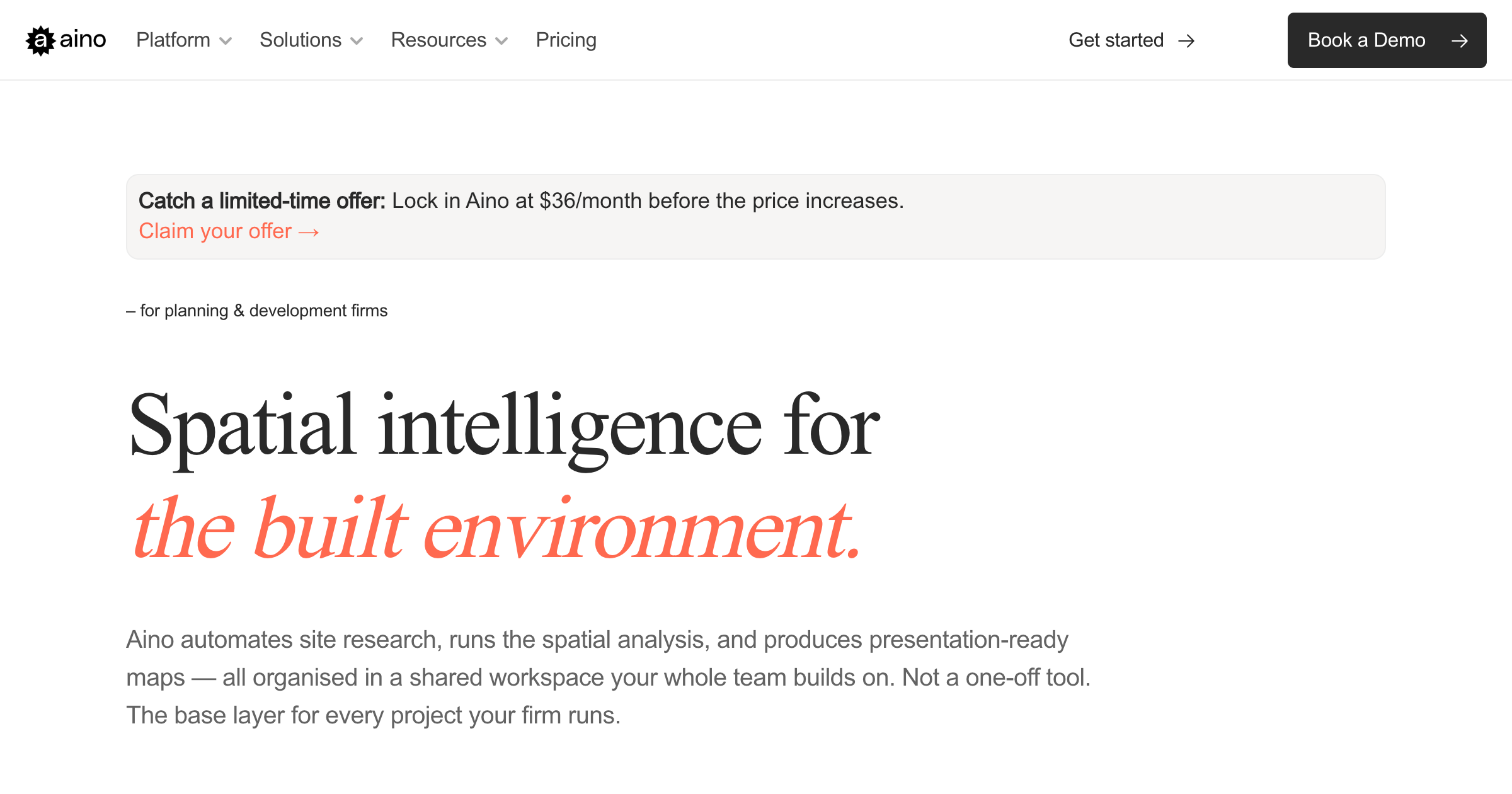Screen dimensions: 1512x794
Task: Click the coral arrow after Claim your offer
Action: click(309, 233)
